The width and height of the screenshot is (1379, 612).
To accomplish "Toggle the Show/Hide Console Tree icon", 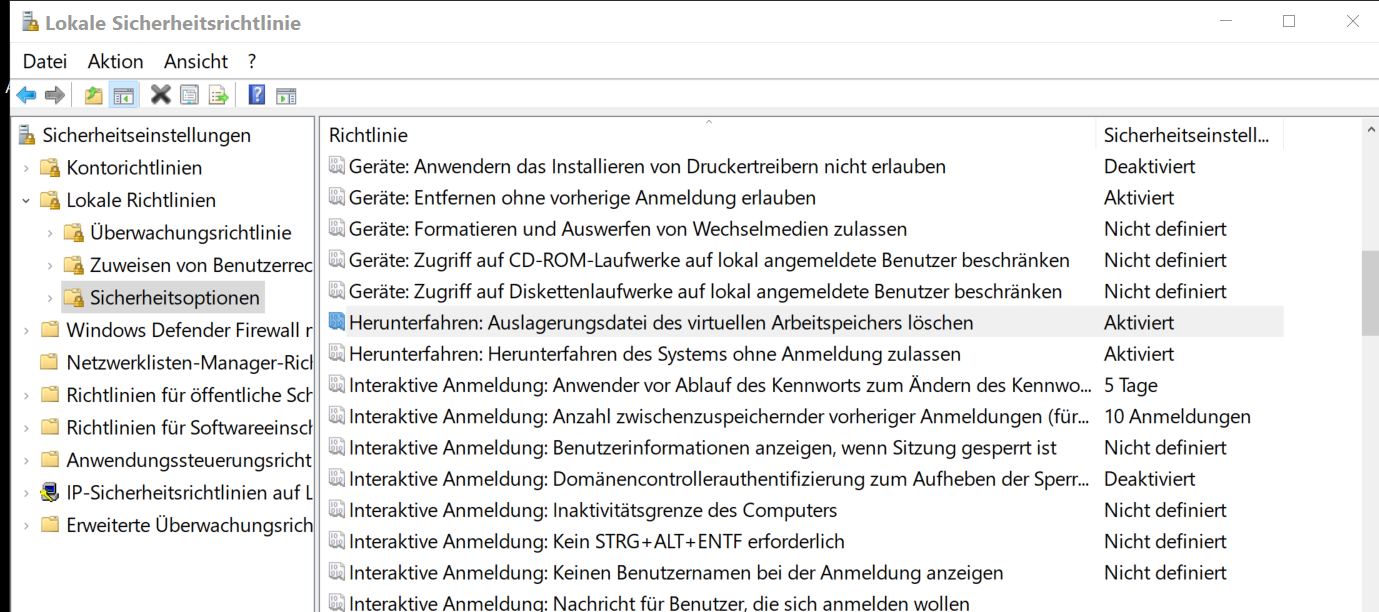I will [122, 94].
